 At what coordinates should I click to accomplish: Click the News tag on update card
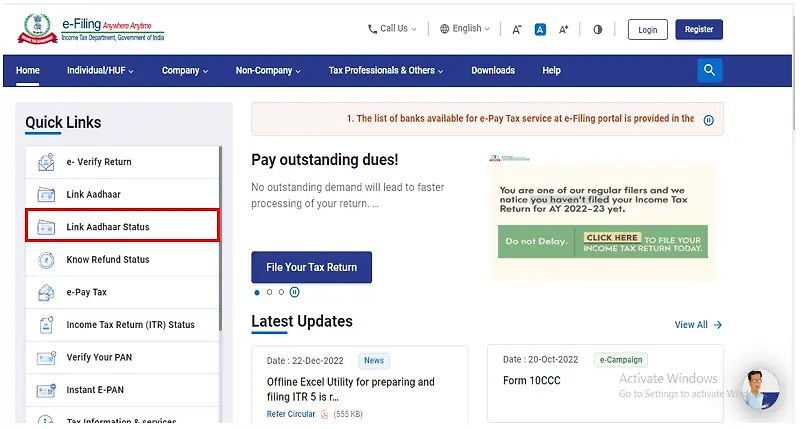[x=374, y=361]
